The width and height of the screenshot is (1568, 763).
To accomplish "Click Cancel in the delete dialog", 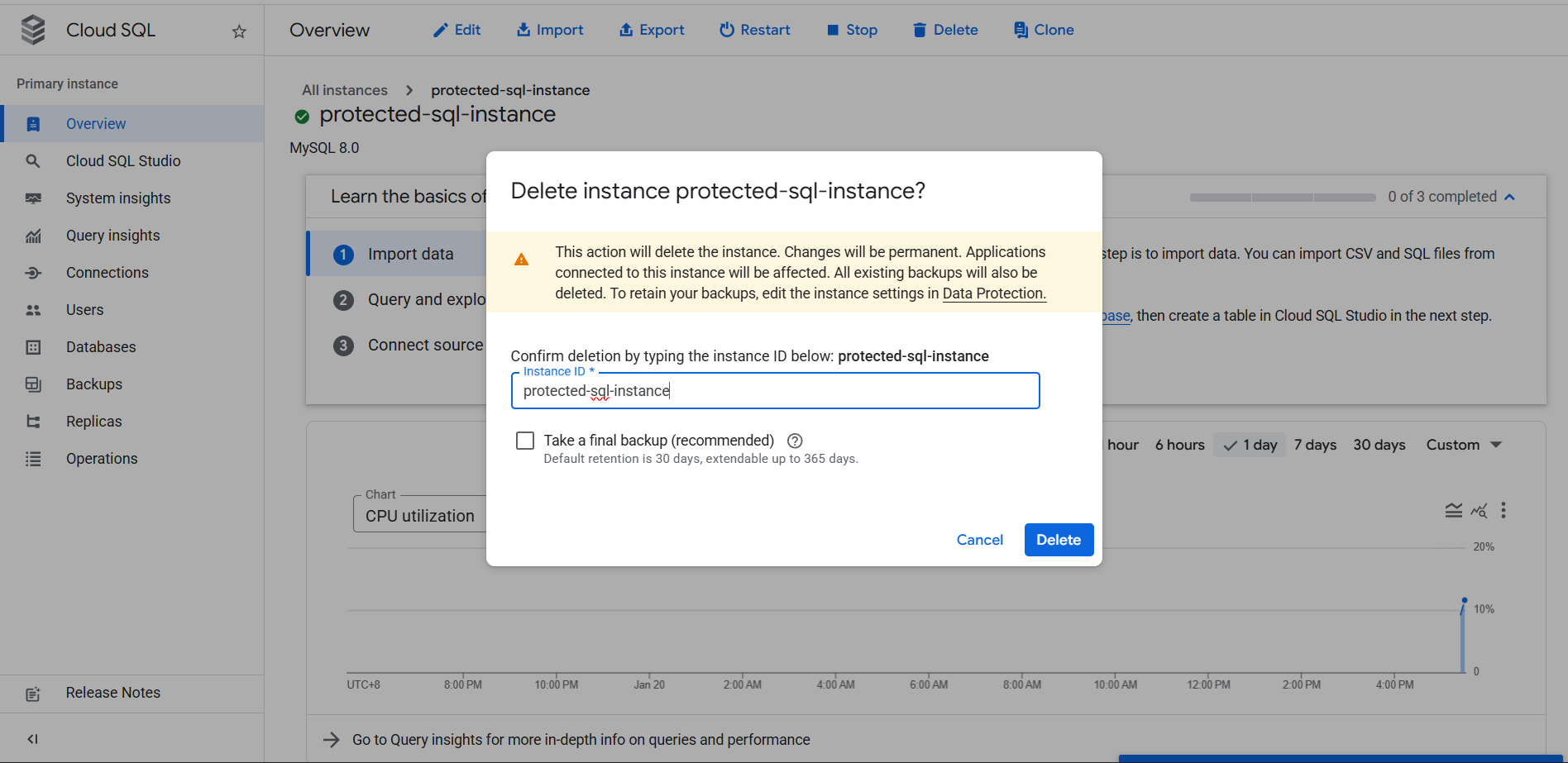I will pos(979,540).
